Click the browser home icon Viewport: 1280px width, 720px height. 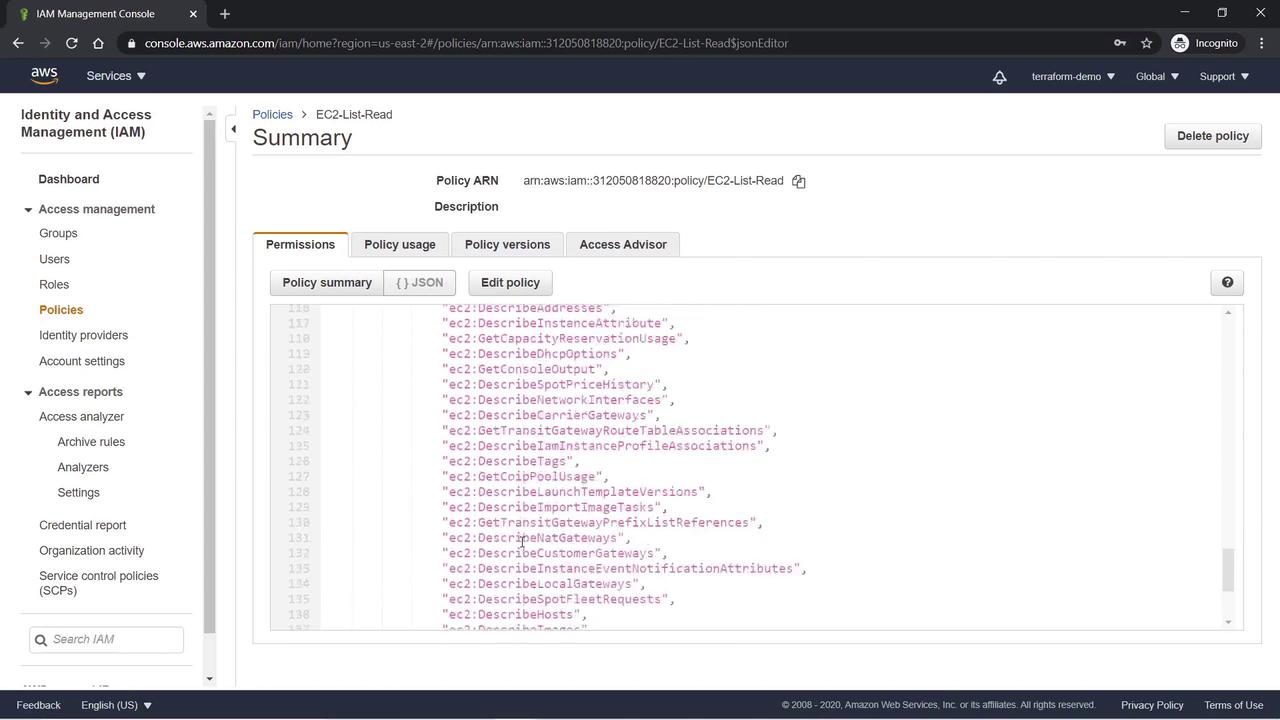pos(98,43)
